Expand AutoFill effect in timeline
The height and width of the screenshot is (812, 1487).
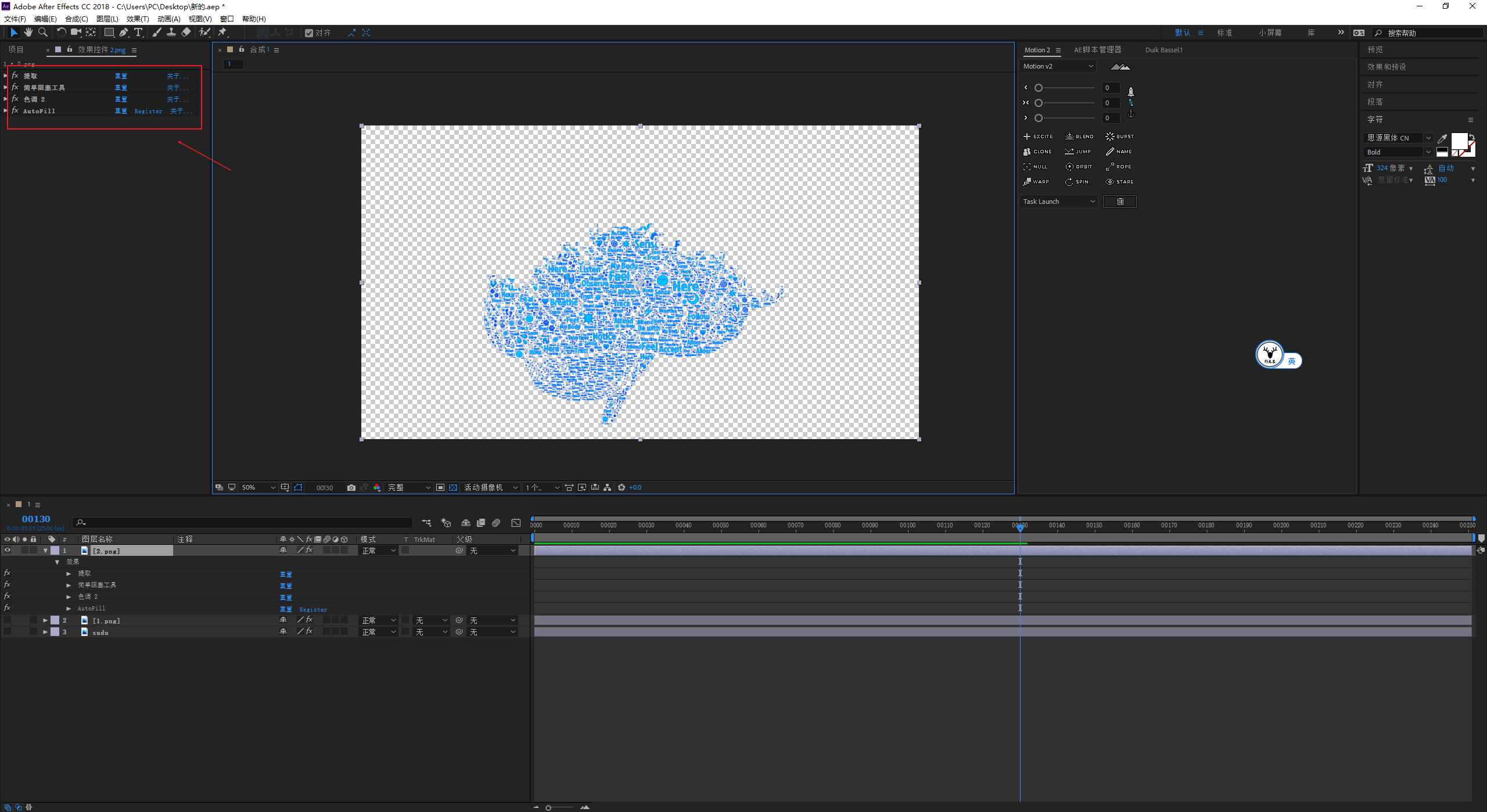[69, 609]
